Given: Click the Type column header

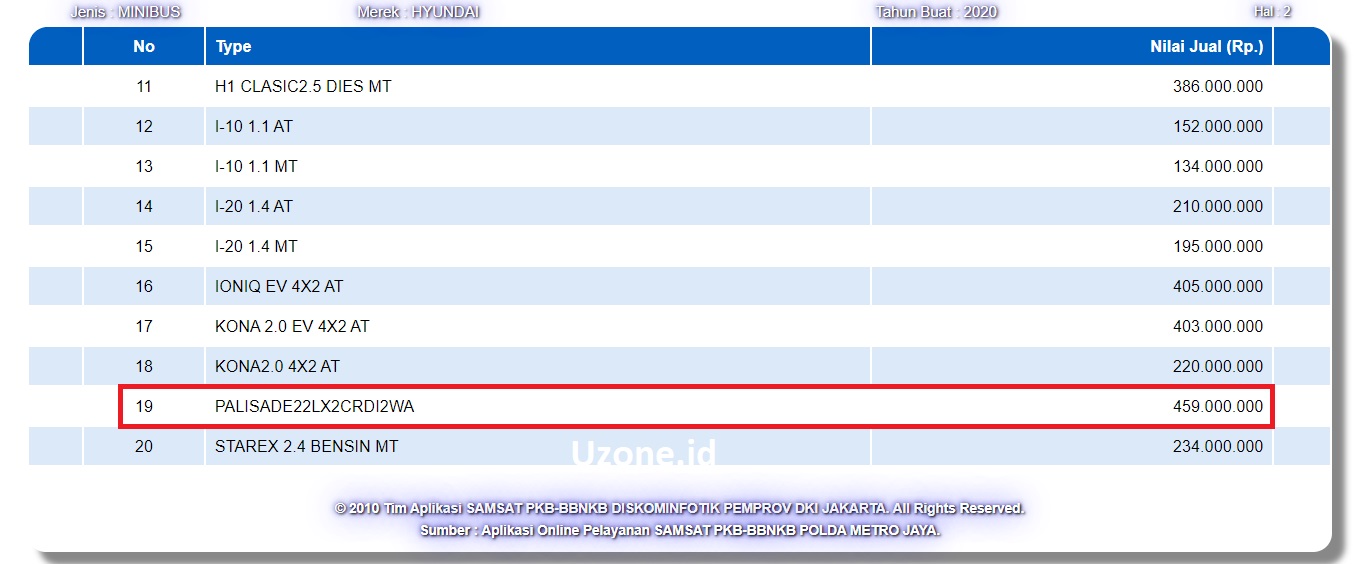Looking at the screenshot, I should (x=538, y=46).
